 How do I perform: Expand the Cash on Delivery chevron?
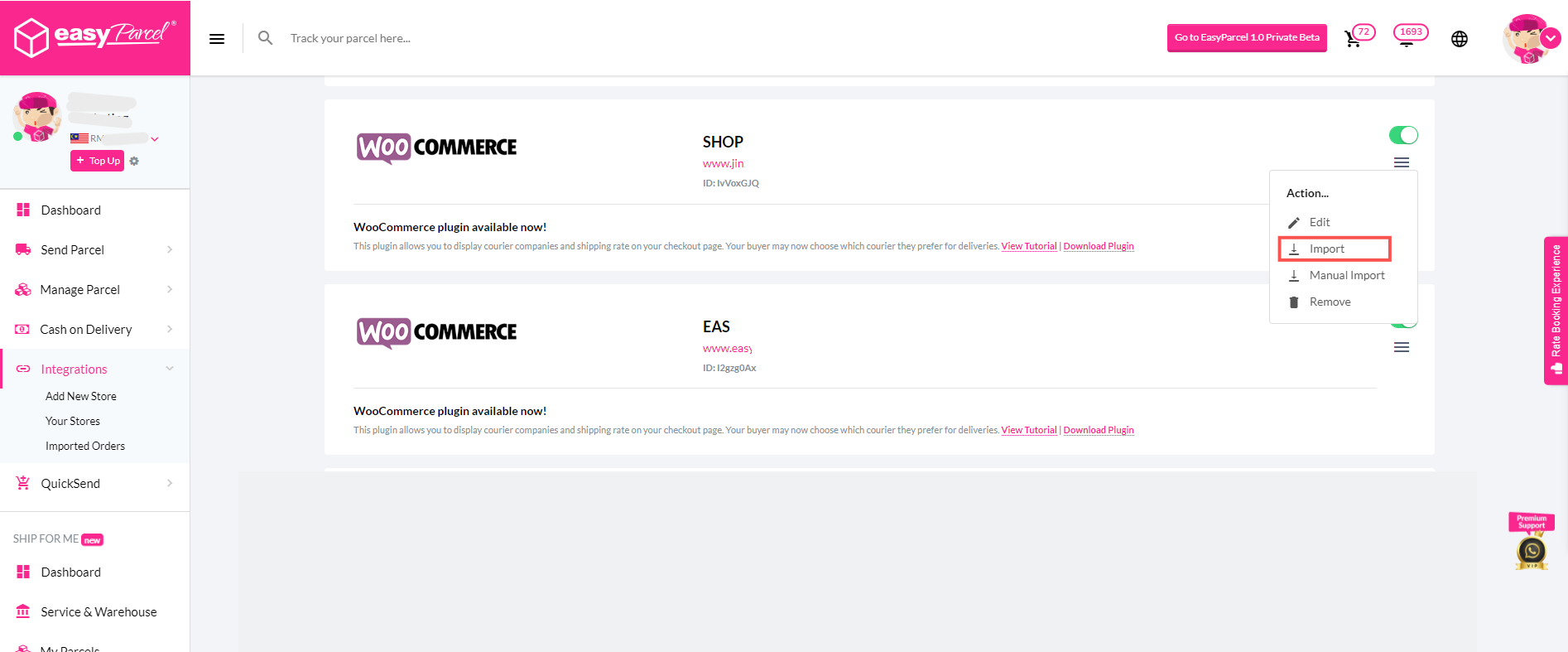tap(170, 329)
